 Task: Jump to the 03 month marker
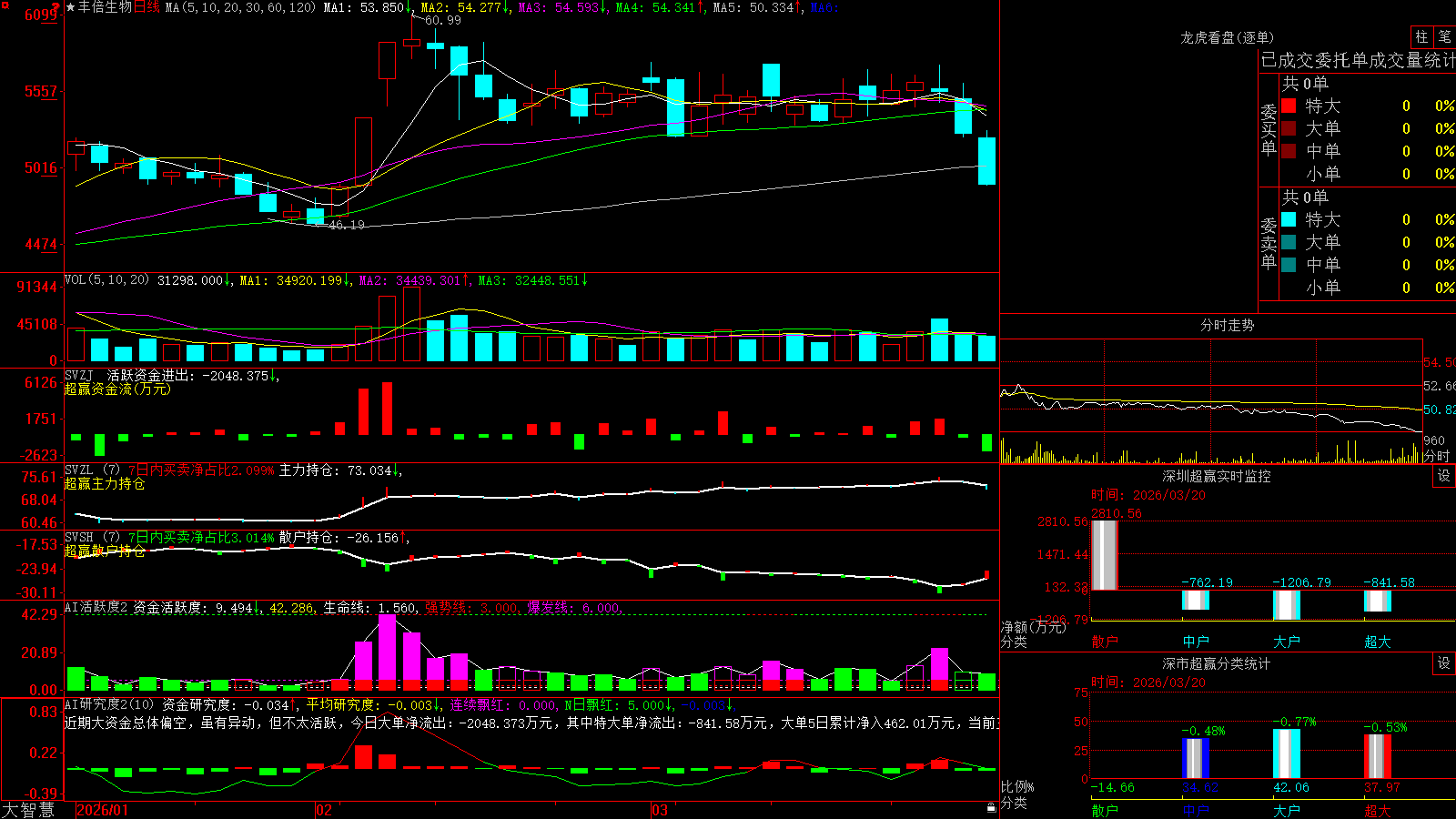(660, 810)
